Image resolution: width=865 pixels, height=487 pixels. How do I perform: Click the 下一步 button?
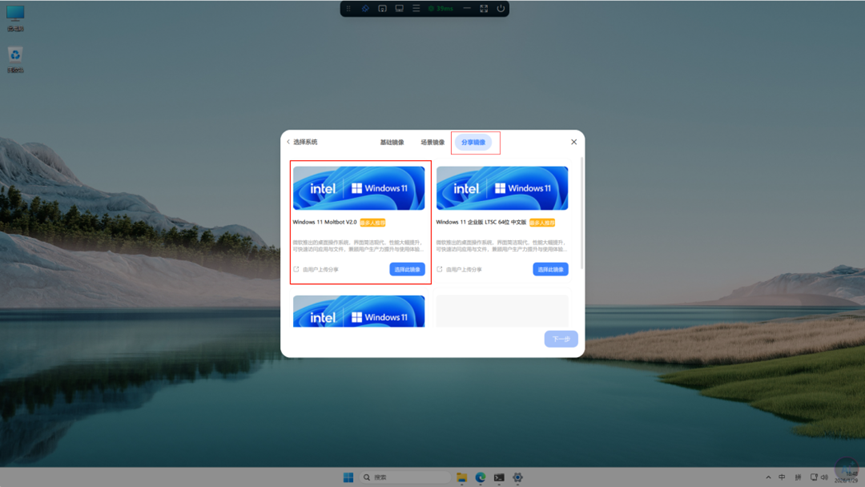point(561,339)
